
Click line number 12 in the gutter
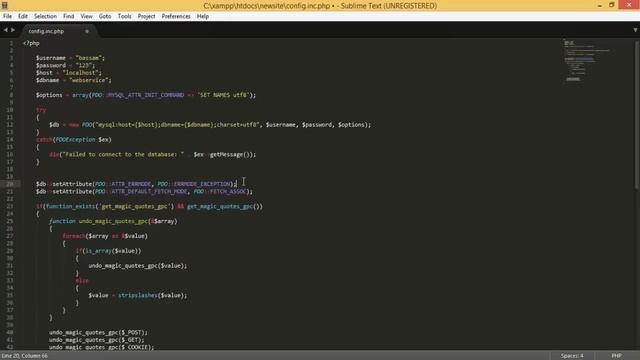pyautogui.click(x=10, y=125)
